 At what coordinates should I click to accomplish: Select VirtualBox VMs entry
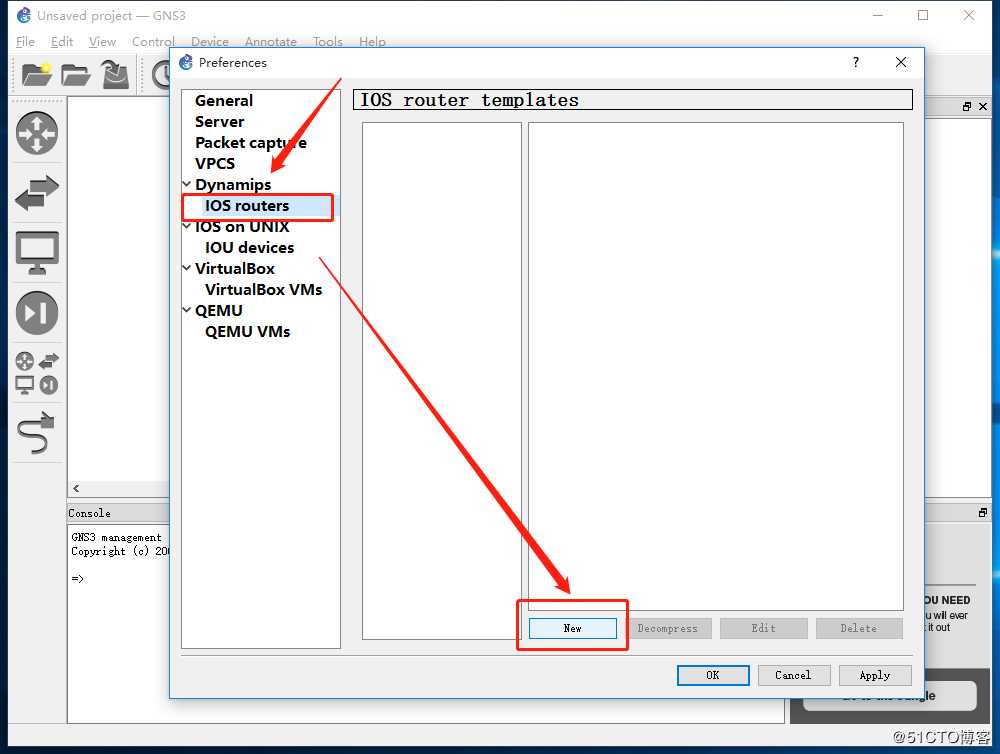tap(263, 290)
